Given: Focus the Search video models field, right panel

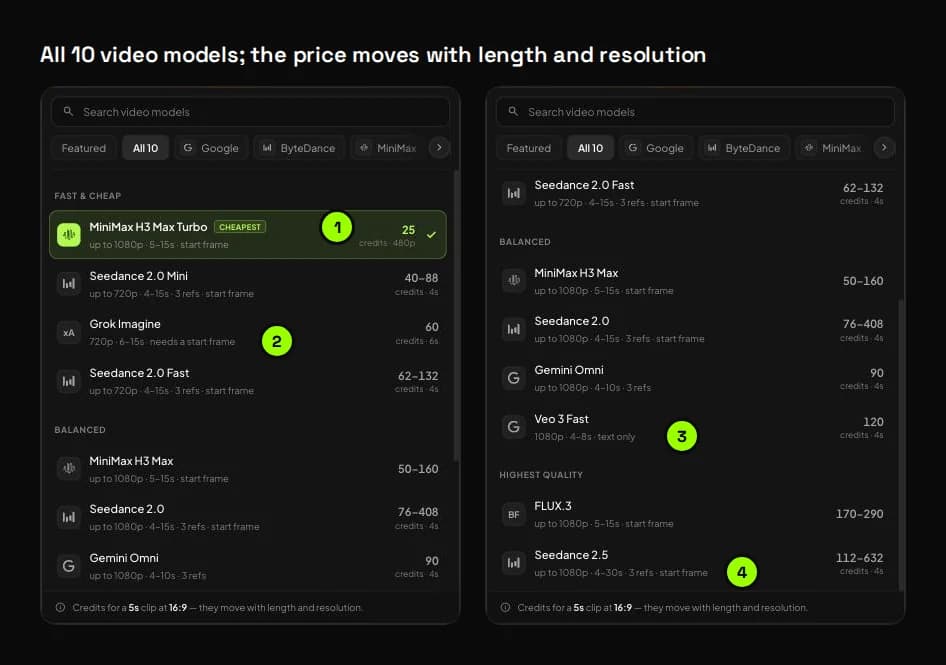Looking at the screenshot, I should [695, 112].
